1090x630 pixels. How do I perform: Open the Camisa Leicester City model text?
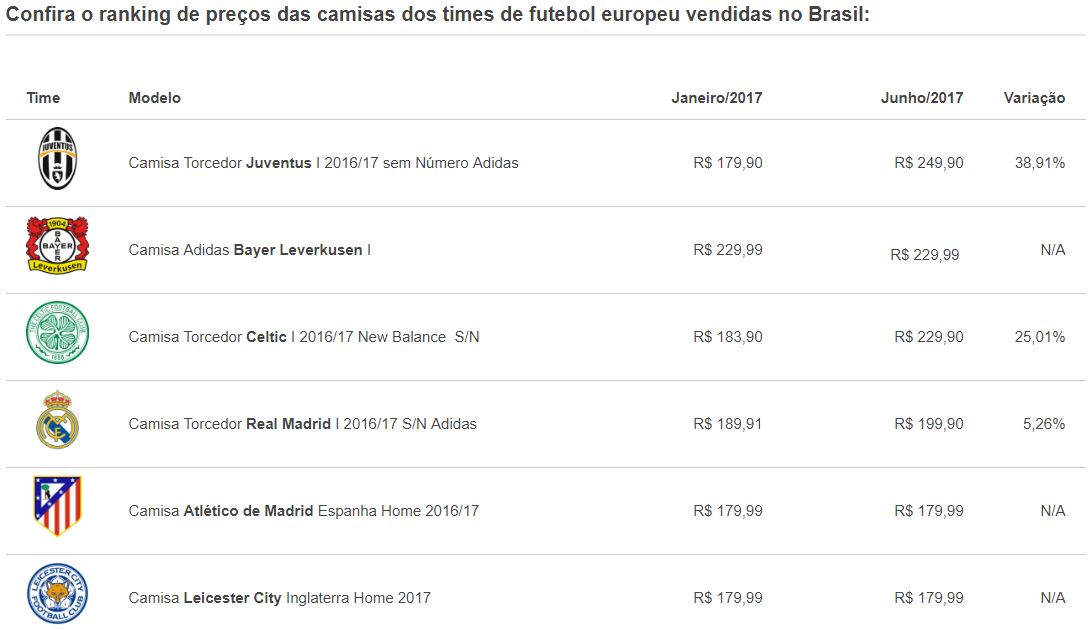click(279, 598)
